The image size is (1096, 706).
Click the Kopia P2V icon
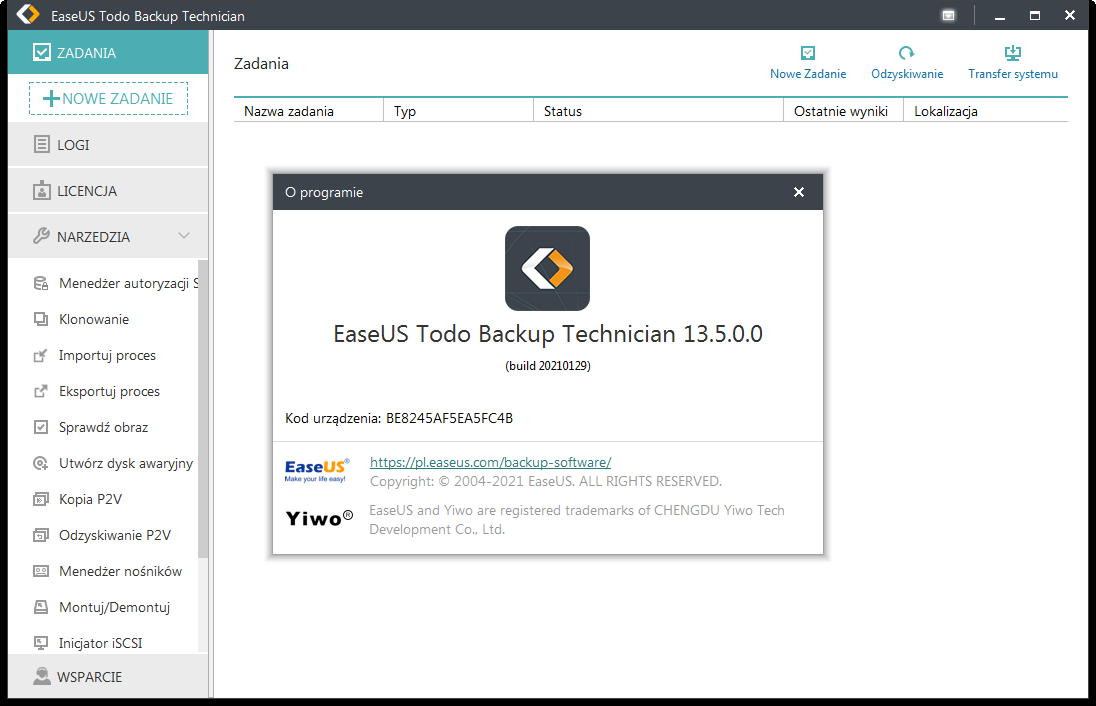coord(41,499)
